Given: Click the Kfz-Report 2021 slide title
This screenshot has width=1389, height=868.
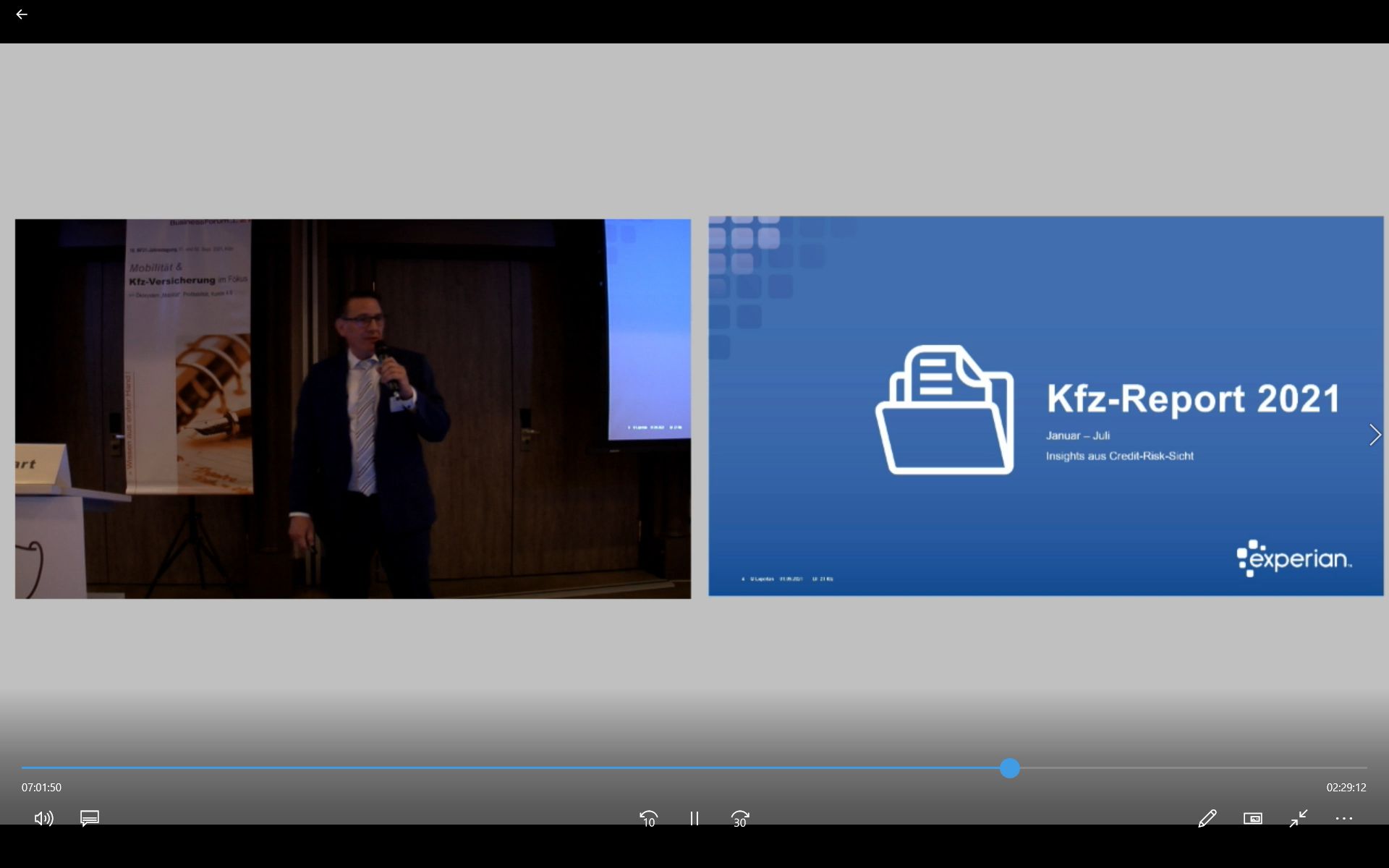Looking at the screenshot, I should 1194,399.
